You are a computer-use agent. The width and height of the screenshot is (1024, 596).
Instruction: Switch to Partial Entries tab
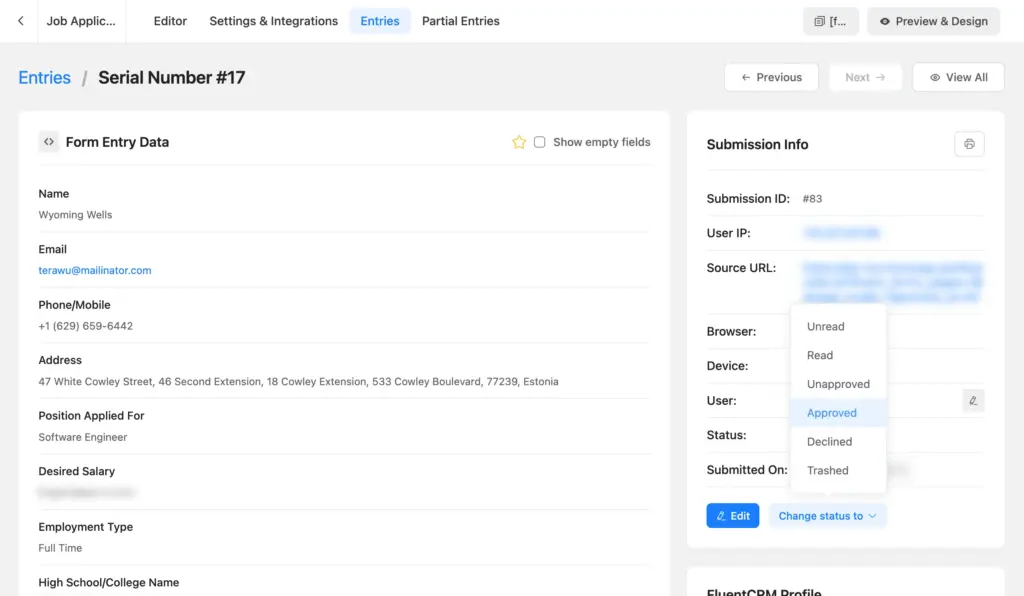point(460,21)
